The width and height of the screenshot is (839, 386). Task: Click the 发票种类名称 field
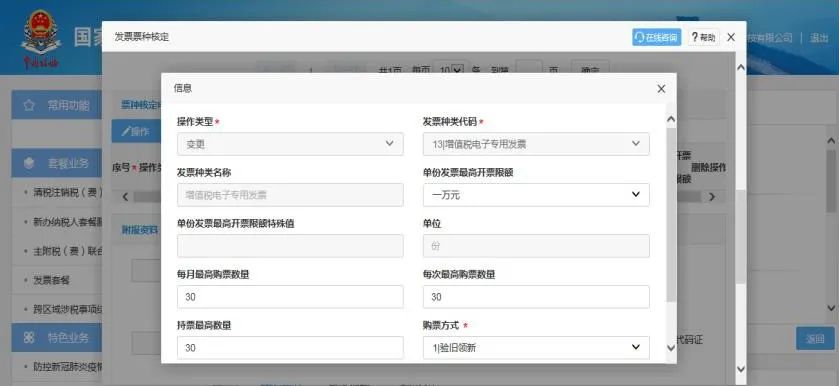(290, 195)
